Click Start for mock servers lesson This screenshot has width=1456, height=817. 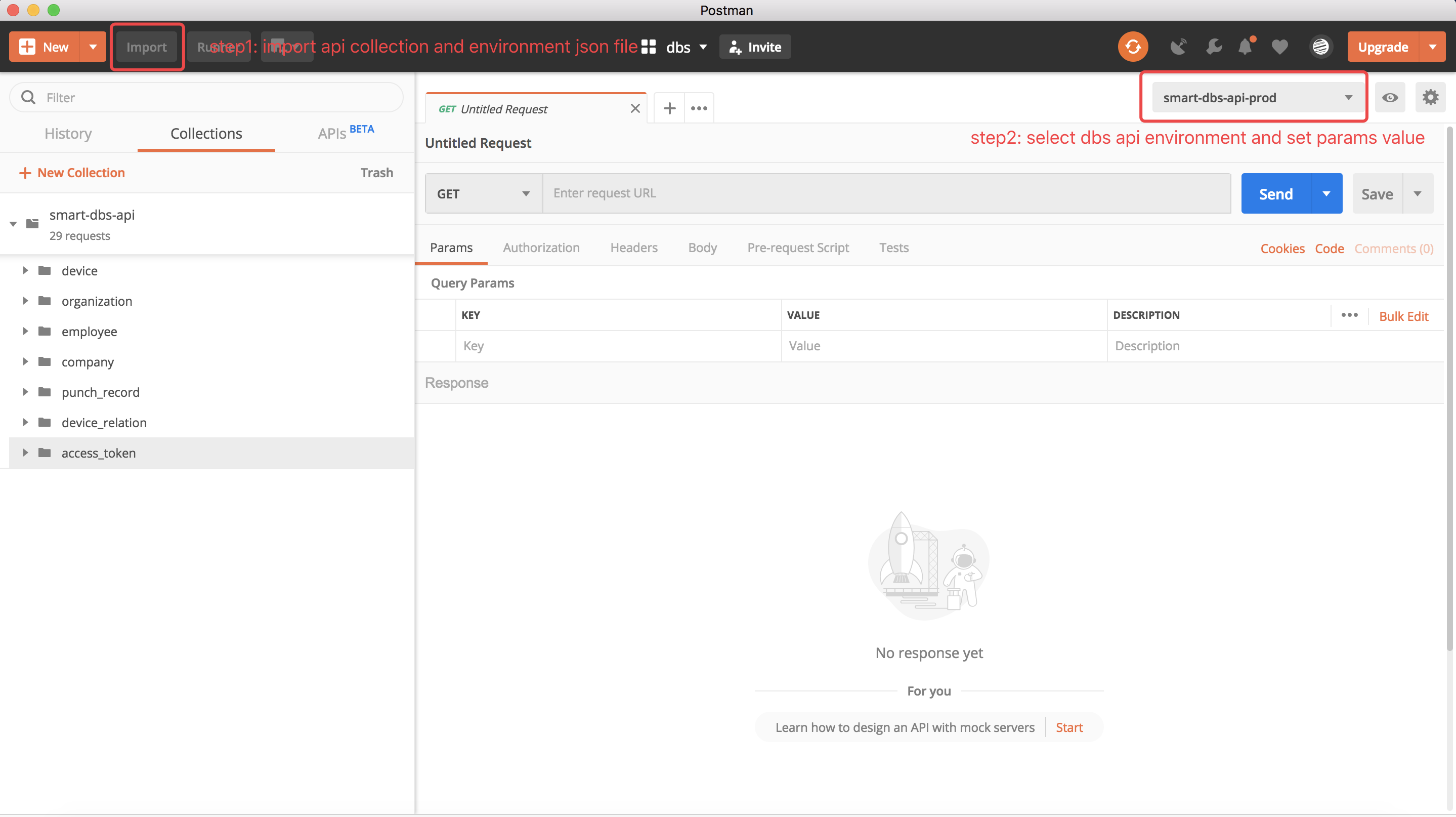click(1069, 727)
